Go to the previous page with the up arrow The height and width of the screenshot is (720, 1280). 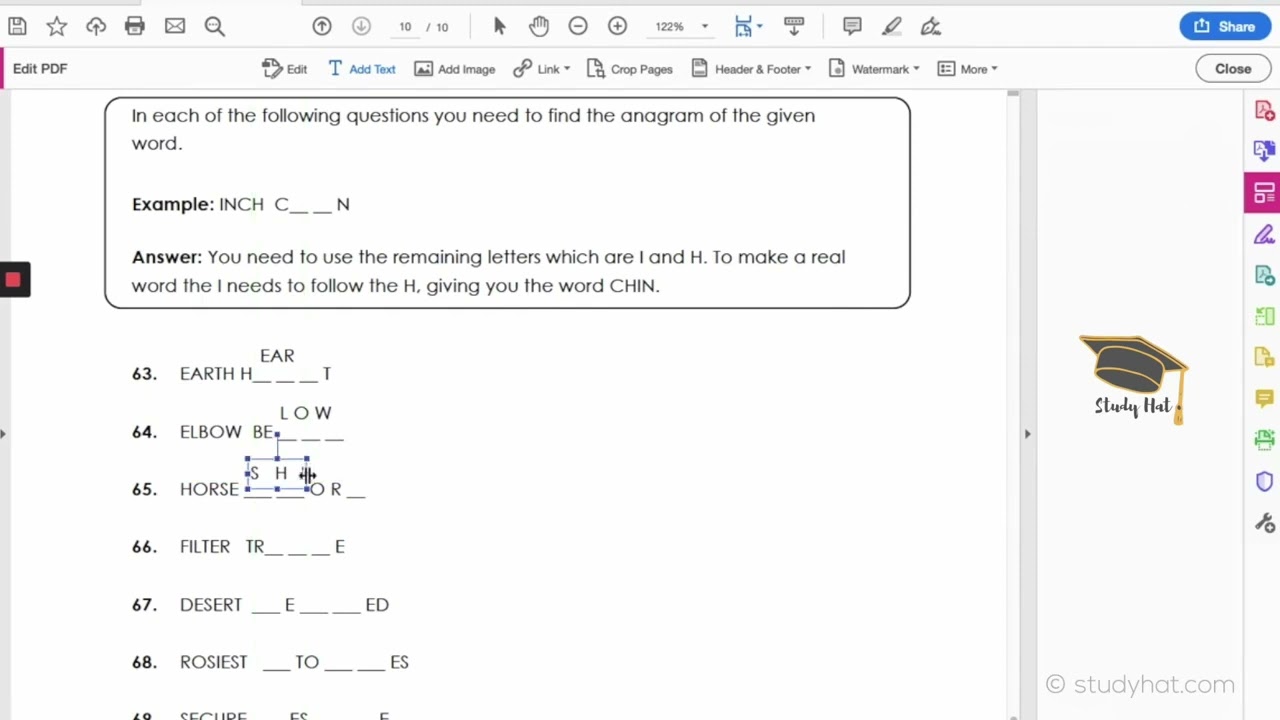click(x=322, y=27)
